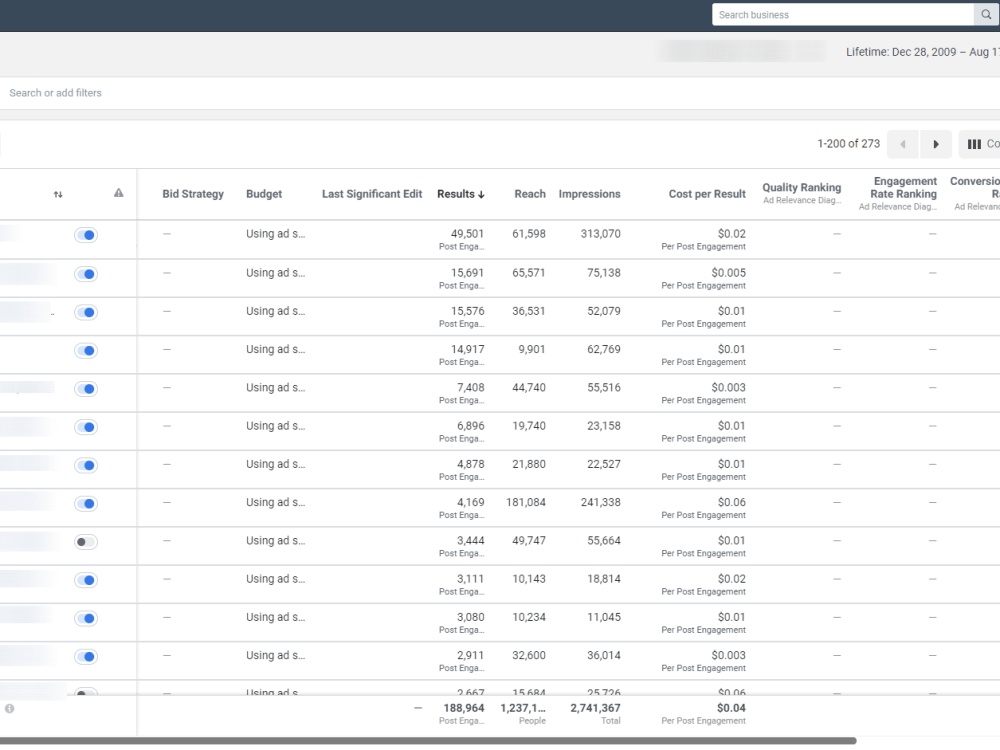Image resolution: width=1000 pixels, height=750 pixels.
Task: Toggle row with 4,169 results
Action: coord(85,504)
